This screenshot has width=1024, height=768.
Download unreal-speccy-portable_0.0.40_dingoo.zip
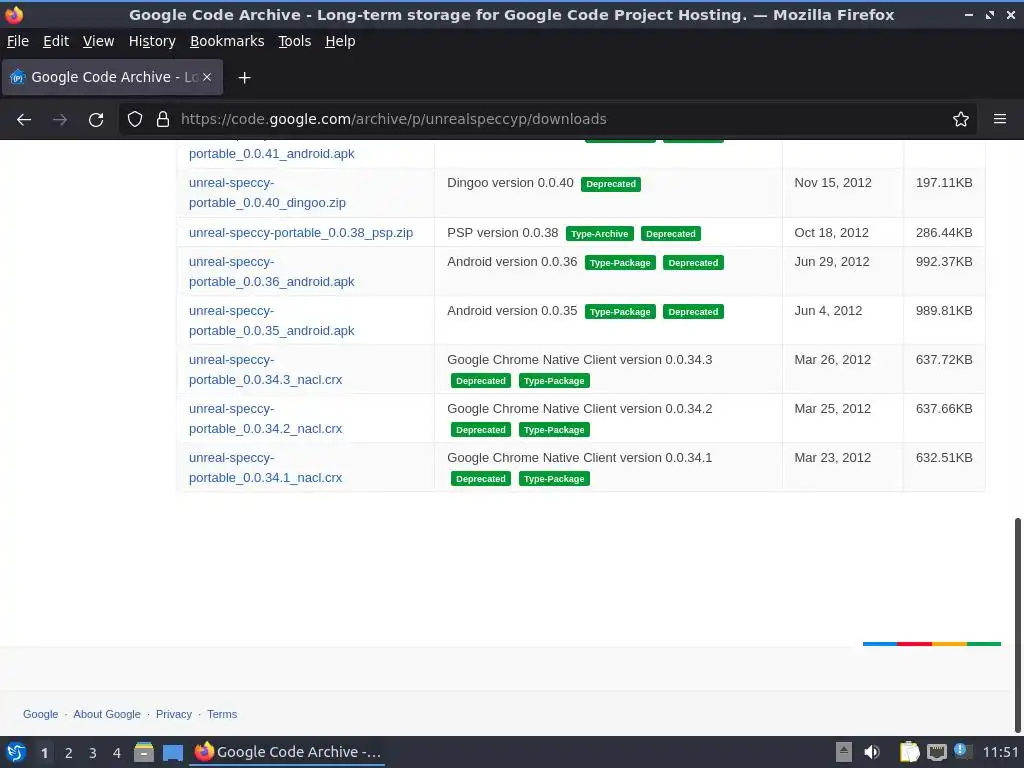267,193
